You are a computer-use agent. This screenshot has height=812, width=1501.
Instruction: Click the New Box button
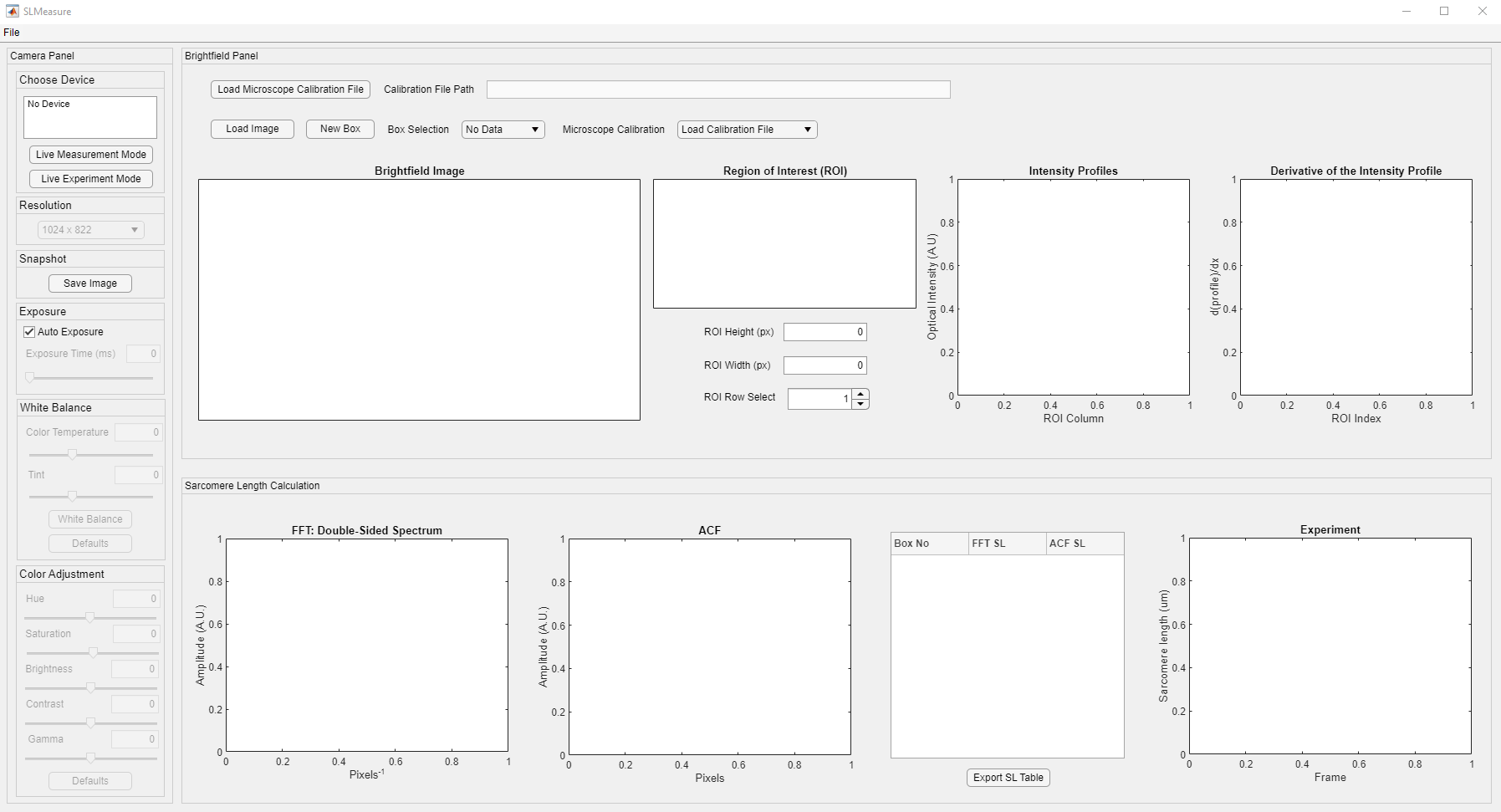340,129
